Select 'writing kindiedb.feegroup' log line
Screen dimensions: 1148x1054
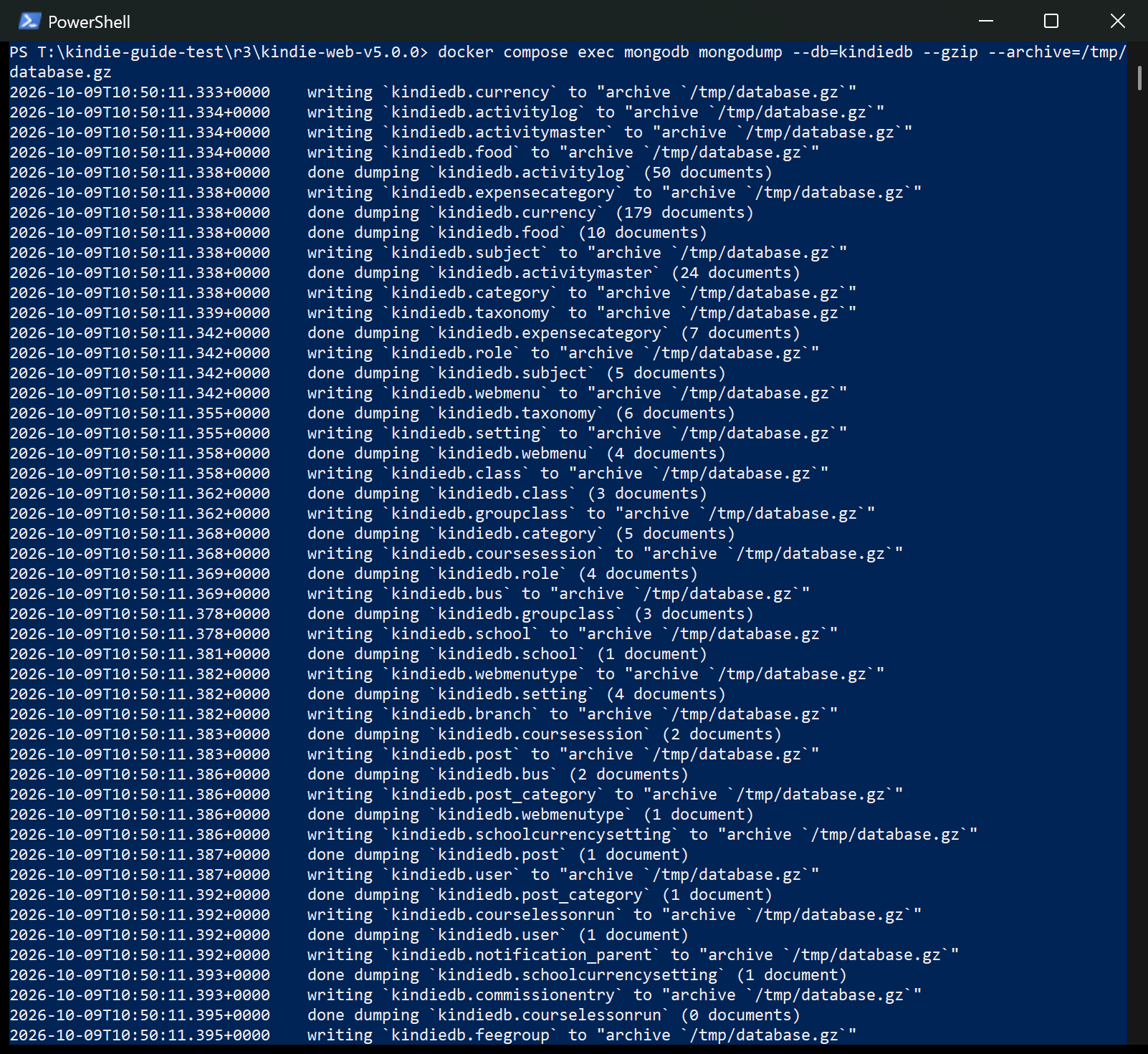[x=433, y=1035]
